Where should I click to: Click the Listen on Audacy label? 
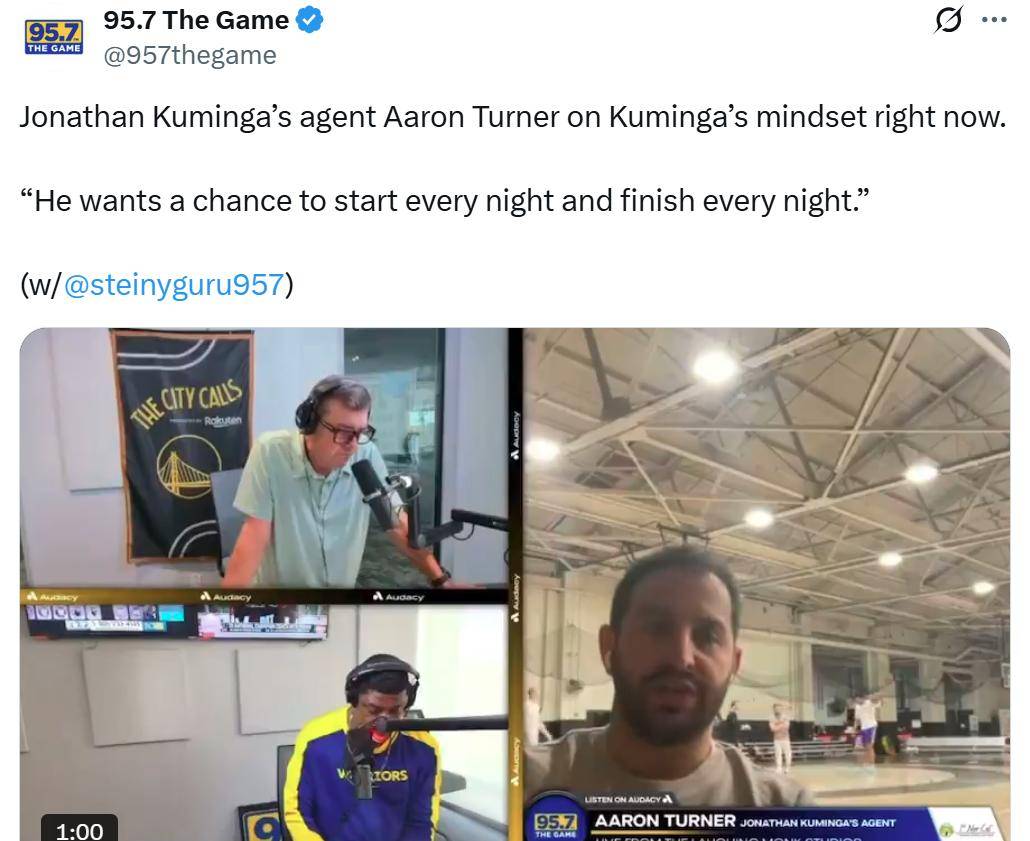[629, 799]
